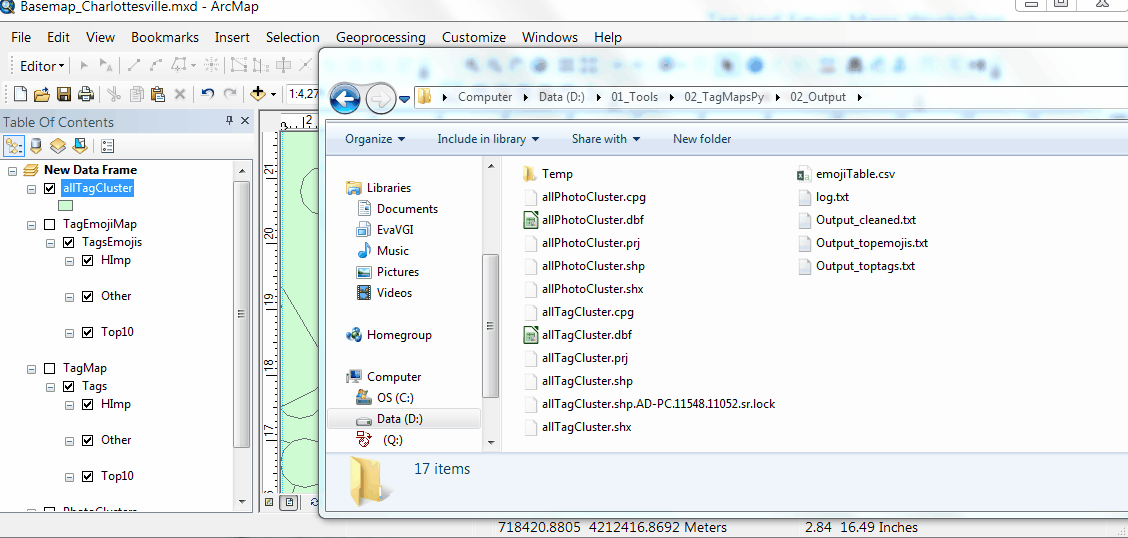Toggle the Tags layer checkbox
This screenshot has width=1128, height=538.
pos(69,386)
